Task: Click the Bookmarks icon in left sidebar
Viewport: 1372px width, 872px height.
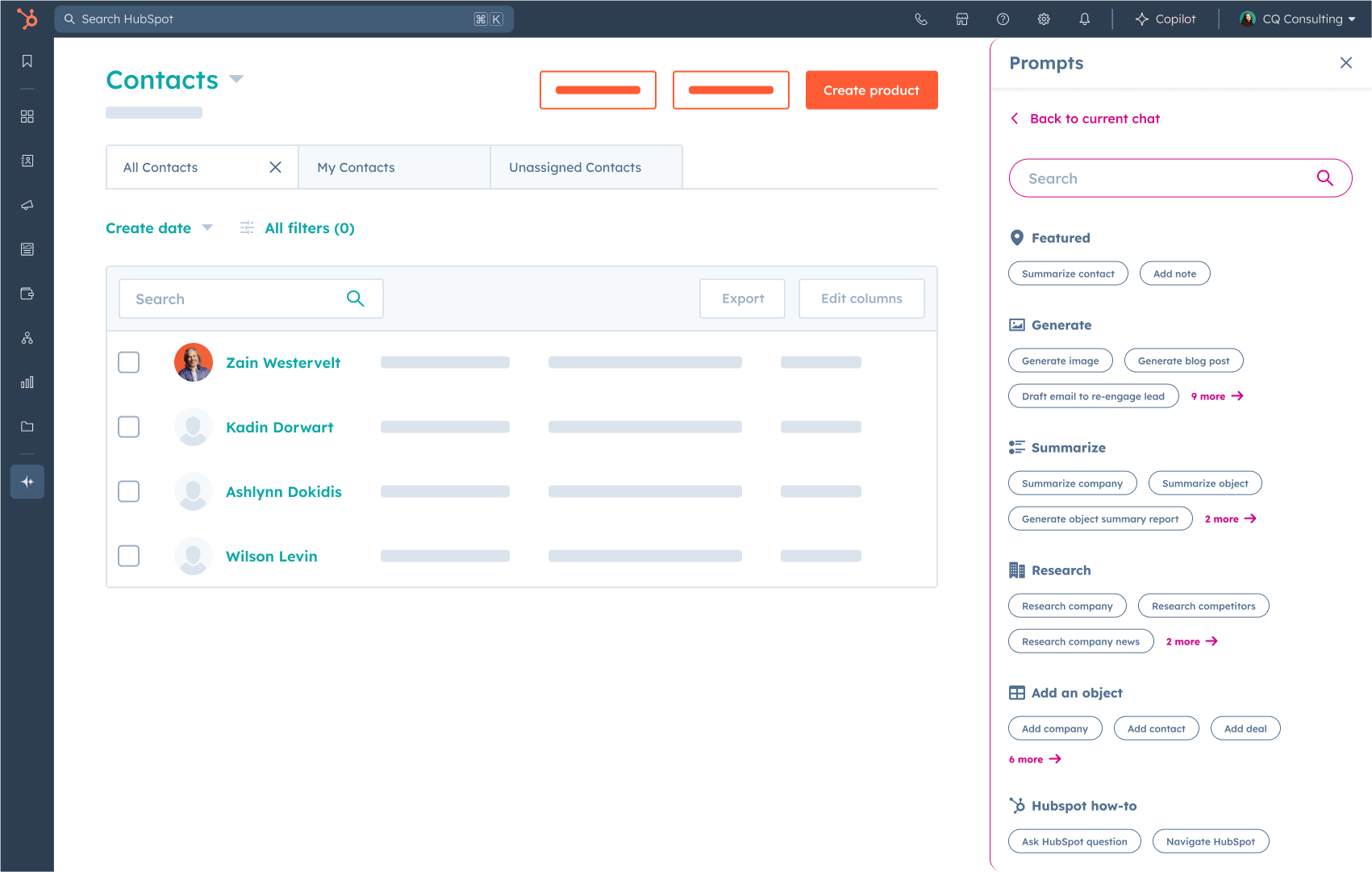Action: pyautogui.click(x=27, y=60)
